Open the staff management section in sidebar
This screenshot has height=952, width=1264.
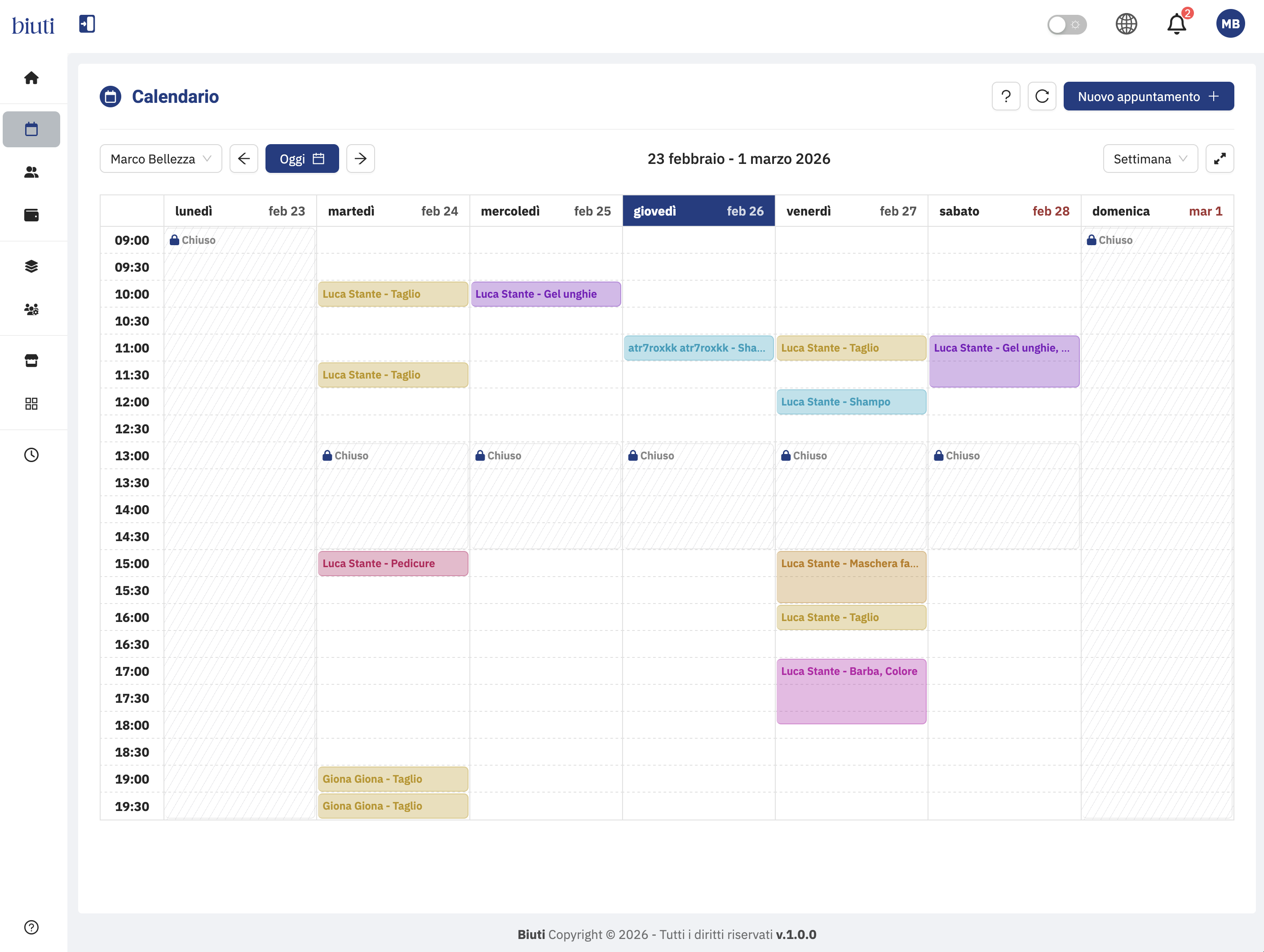coord(31,309)
